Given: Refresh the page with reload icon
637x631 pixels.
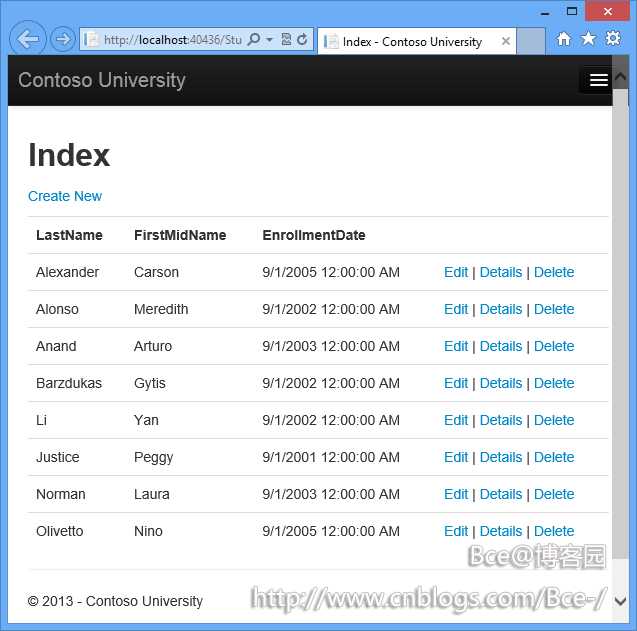Looking at the screenshot, I should (302, 39).
